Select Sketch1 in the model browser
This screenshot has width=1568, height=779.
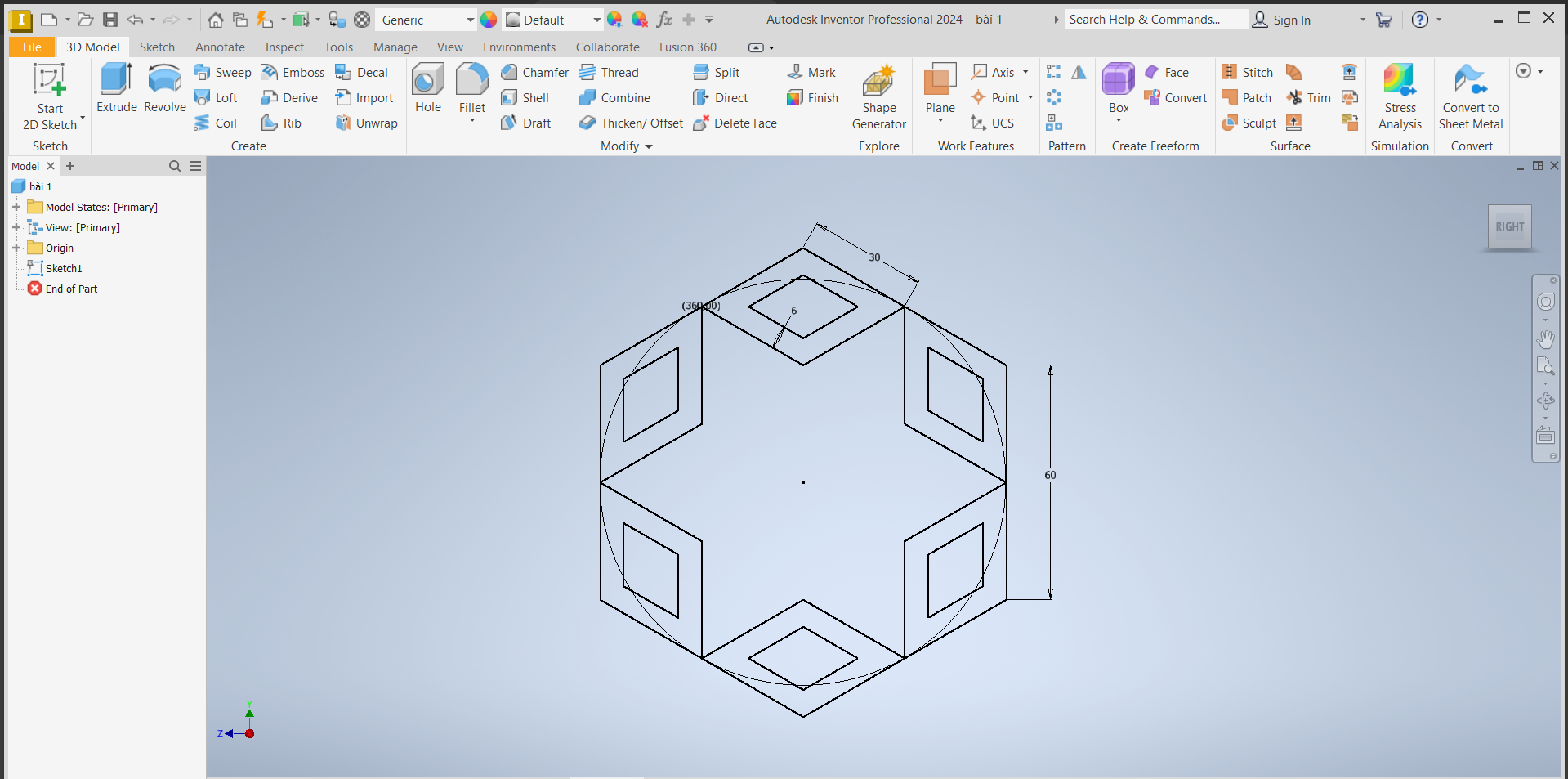point(63,268)
